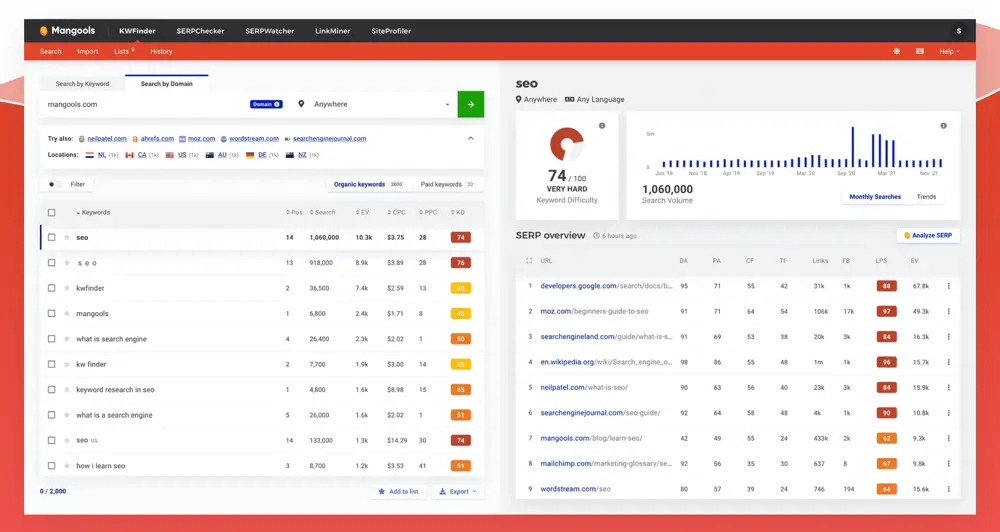Click the Mangools logo
The image size is (1000, 532).
coord(67,31)
